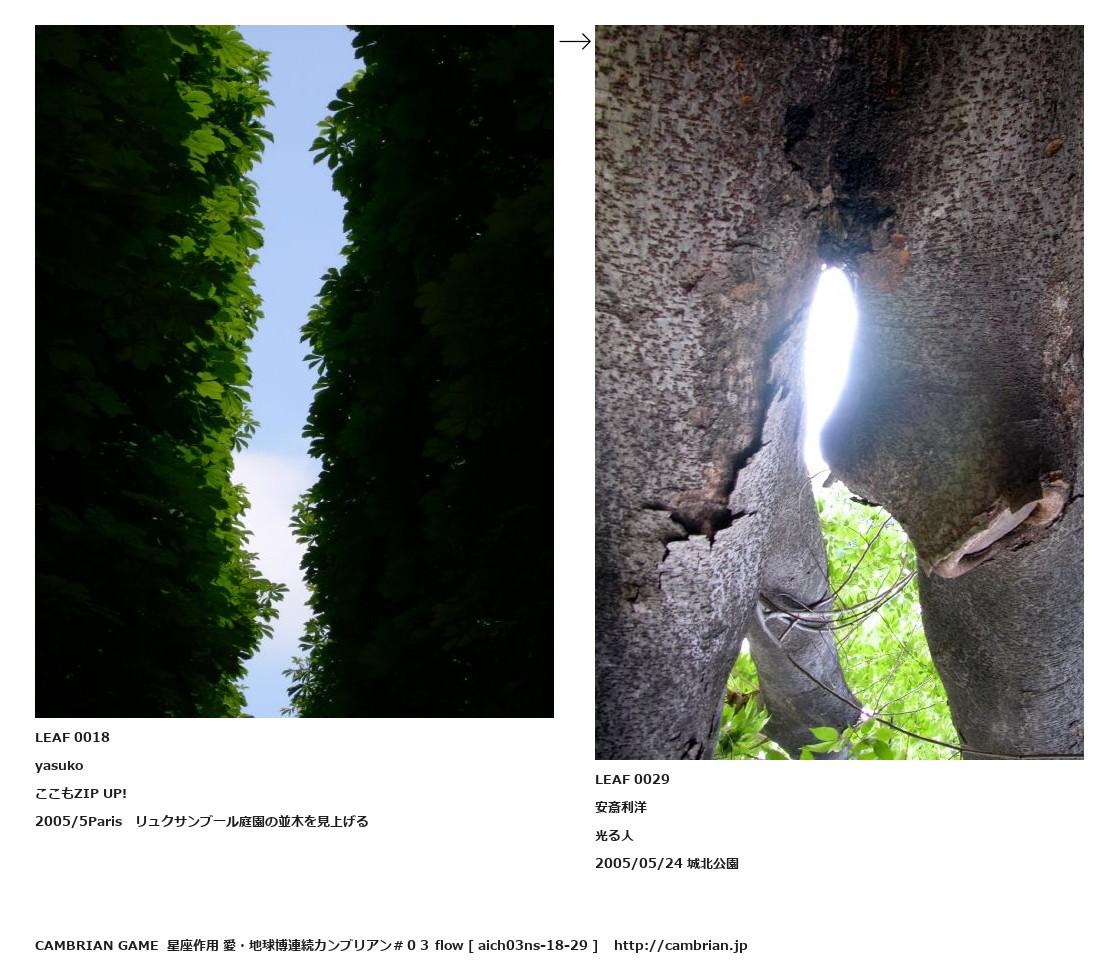
Task: Click the LEAF 0029 label
Action: coord(632,779)
